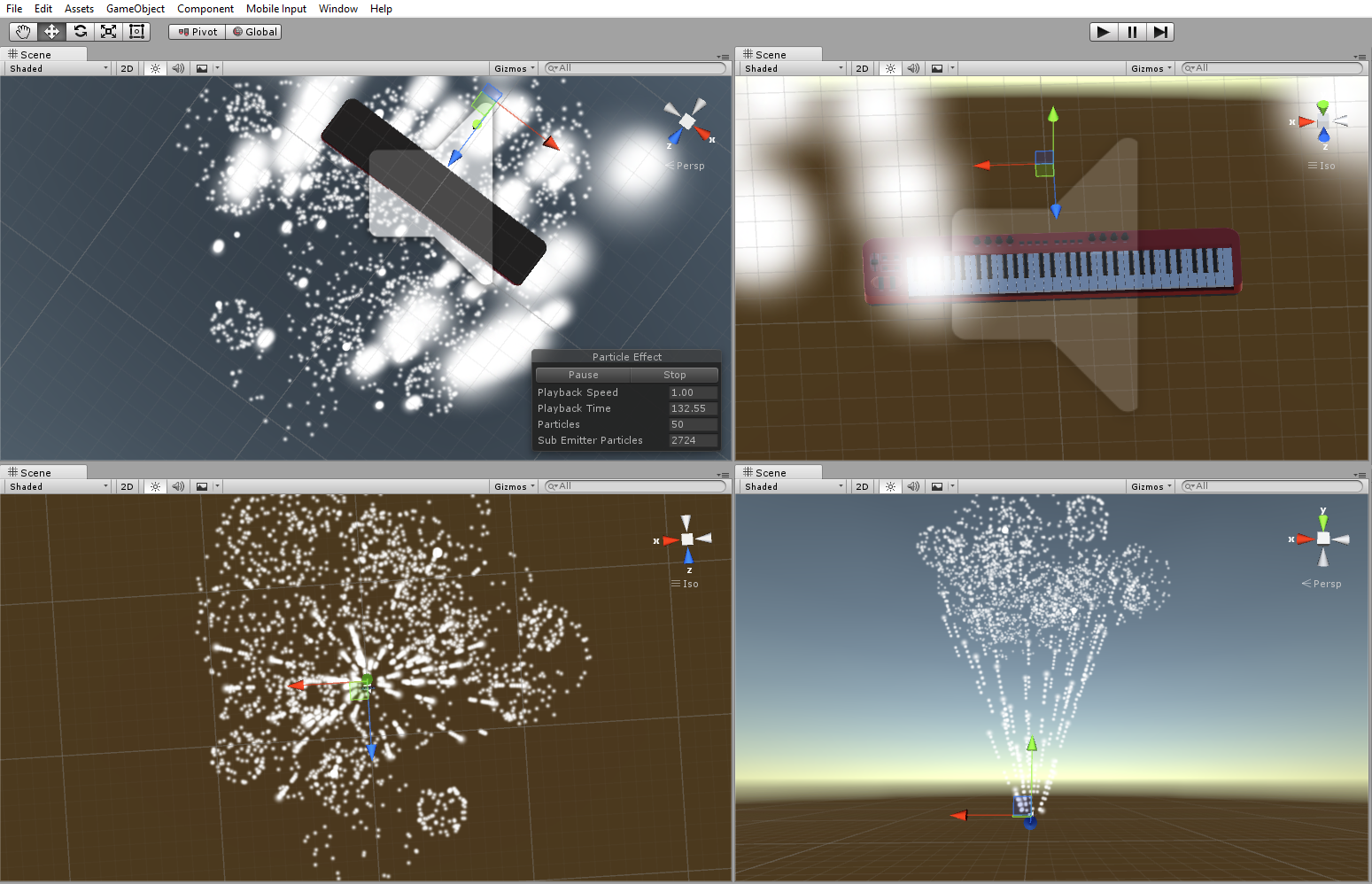The width and height of the screenshot is (1372, 884).
Task: Click the Iso label in bottom-left Scene
Action: 690,584
